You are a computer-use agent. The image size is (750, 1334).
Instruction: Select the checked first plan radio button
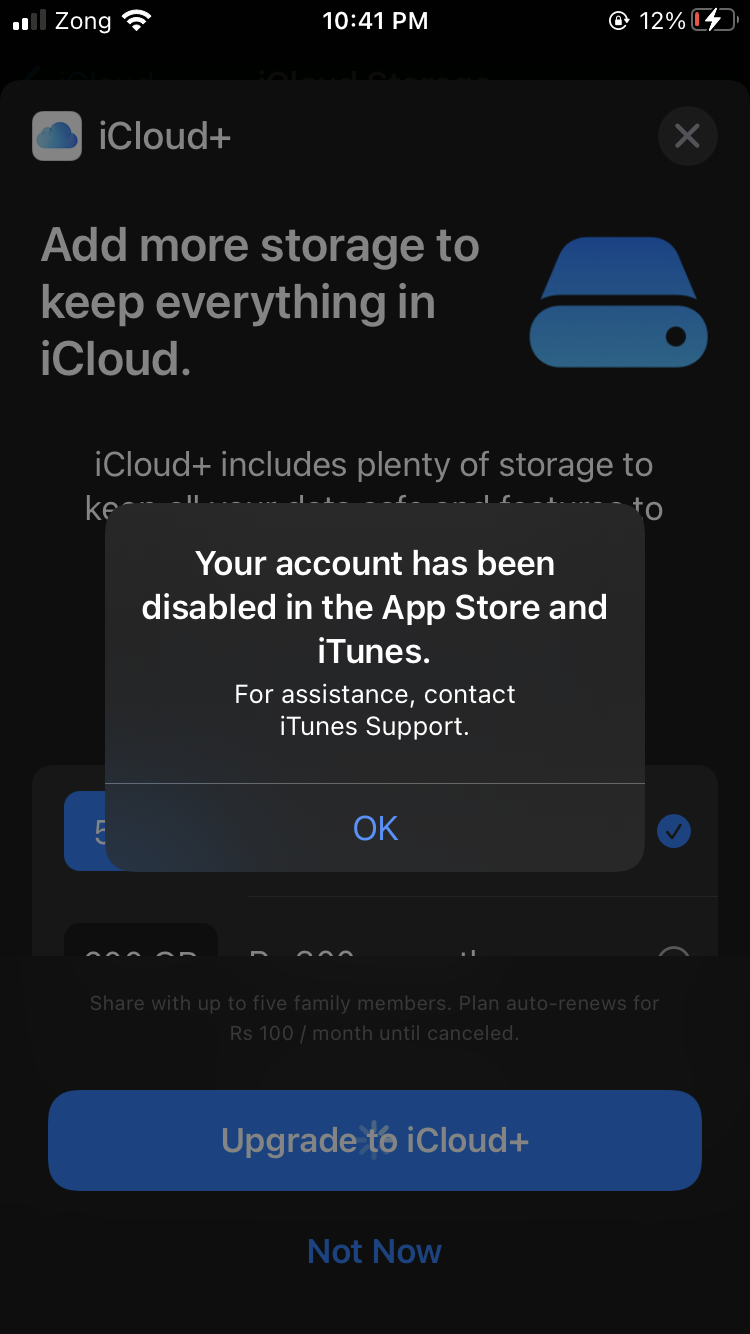point(674,831)
